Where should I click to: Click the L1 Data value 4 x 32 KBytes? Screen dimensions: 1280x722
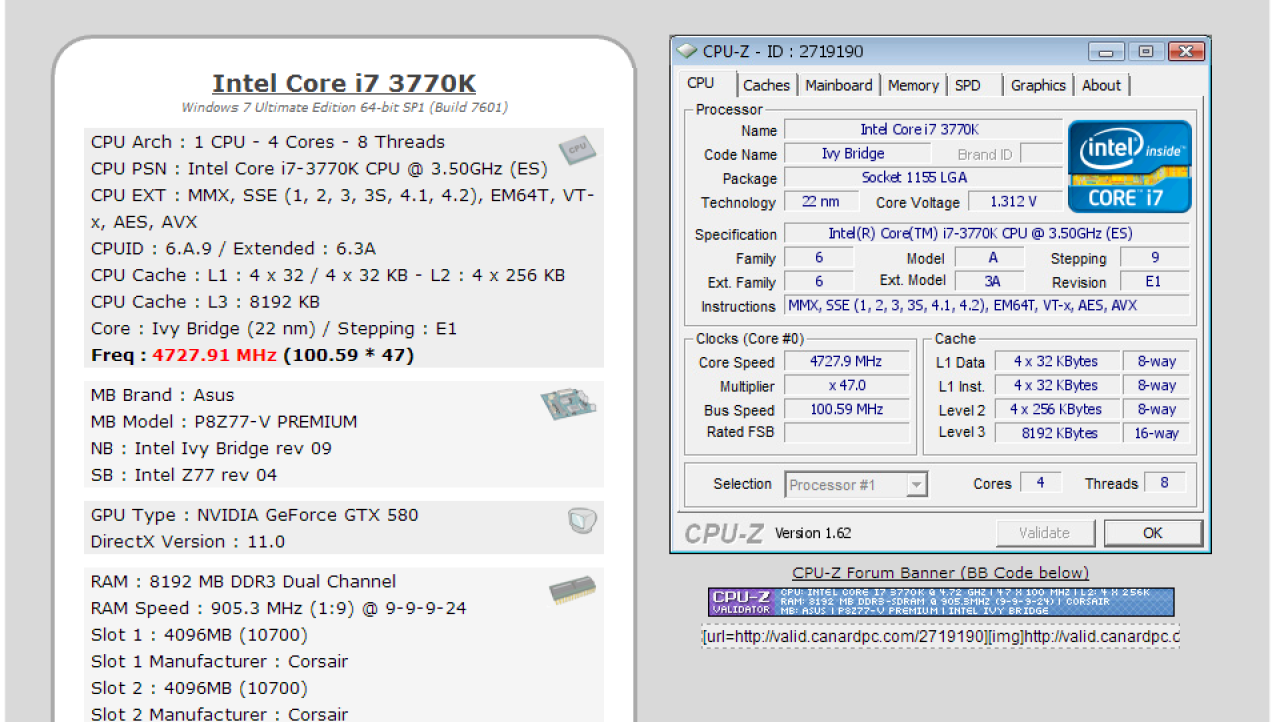tap(1055, 362)
